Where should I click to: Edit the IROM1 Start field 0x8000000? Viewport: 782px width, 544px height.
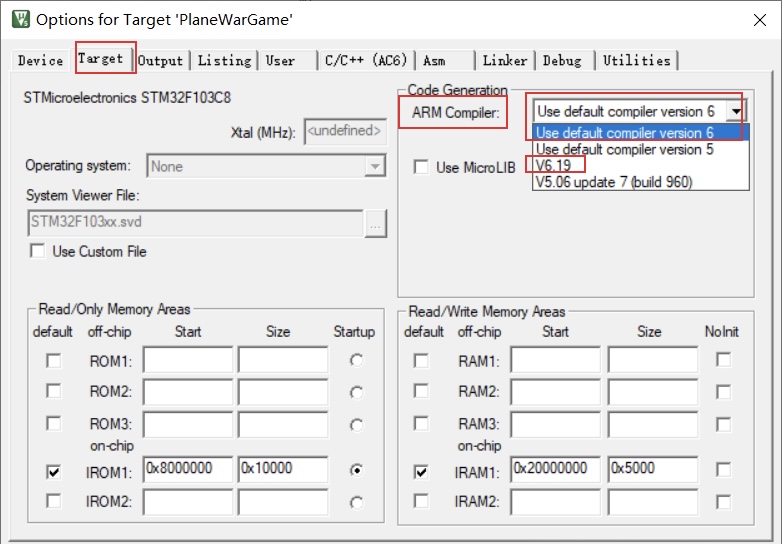(188, 469)
